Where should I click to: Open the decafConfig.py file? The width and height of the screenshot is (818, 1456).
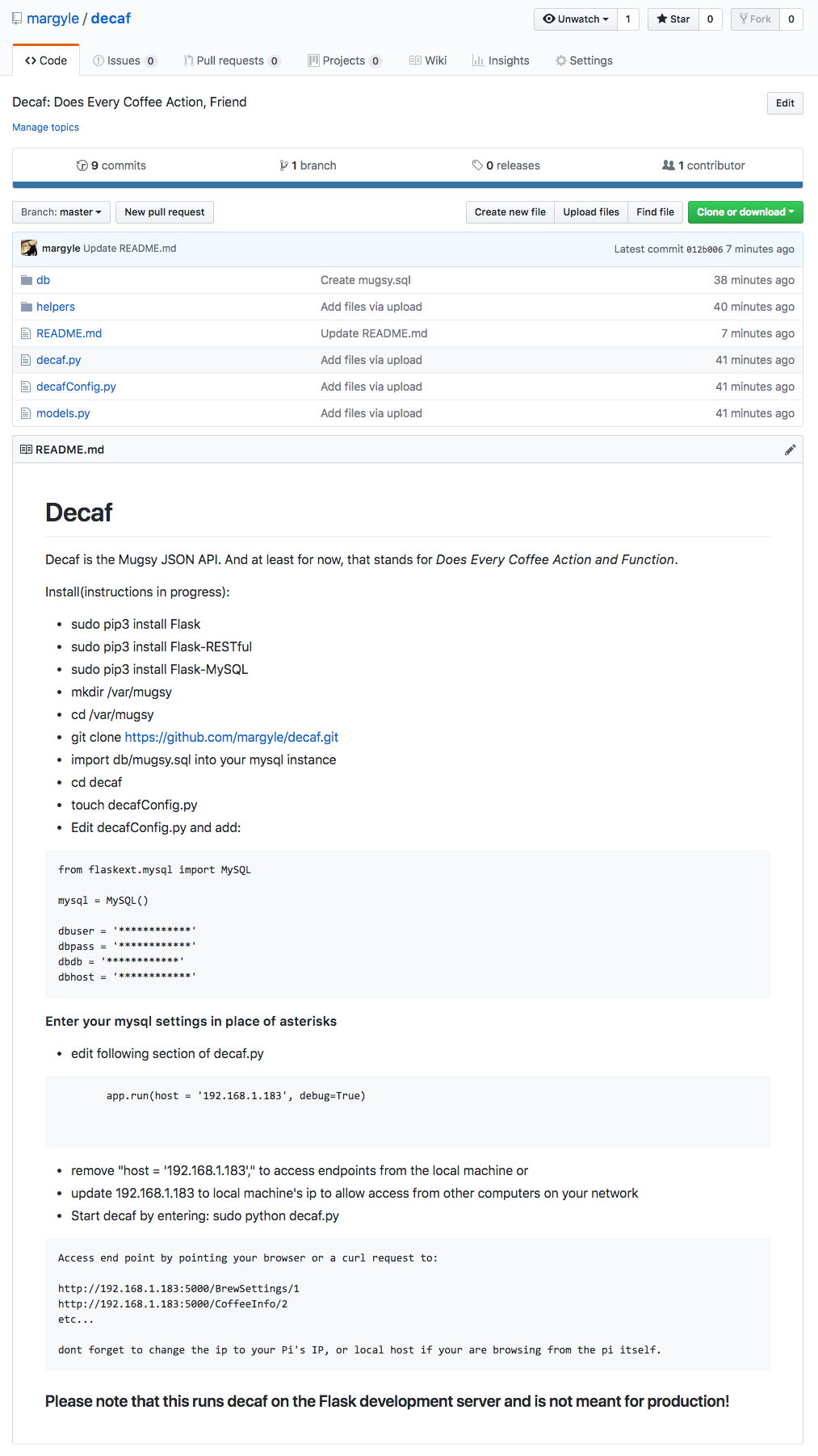[76, 387]
